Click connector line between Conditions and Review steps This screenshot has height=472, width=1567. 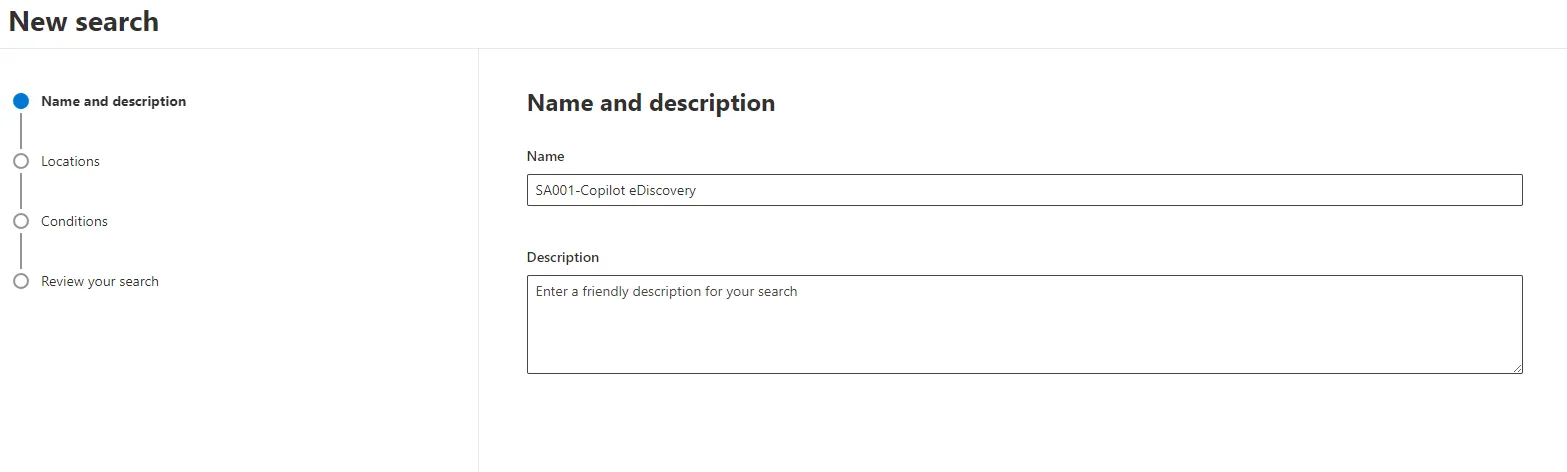(21, 251)
